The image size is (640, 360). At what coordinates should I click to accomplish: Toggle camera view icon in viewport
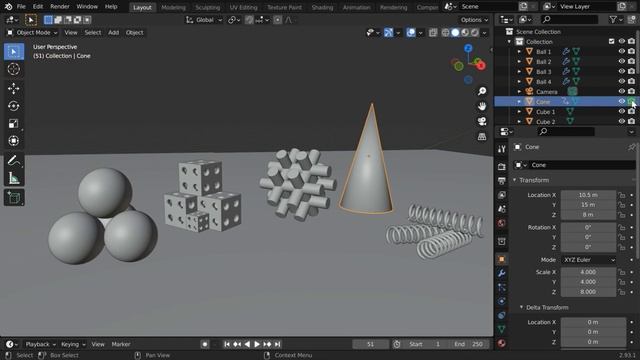(482, 121)
